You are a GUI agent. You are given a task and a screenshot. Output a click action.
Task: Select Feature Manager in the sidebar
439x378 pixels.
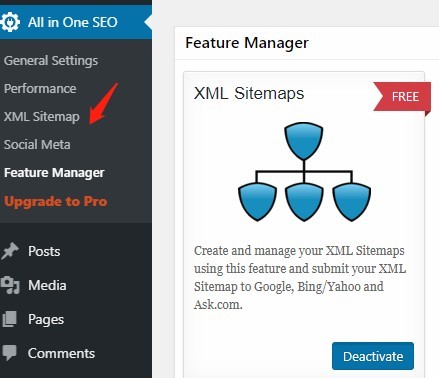pos(54,173)
